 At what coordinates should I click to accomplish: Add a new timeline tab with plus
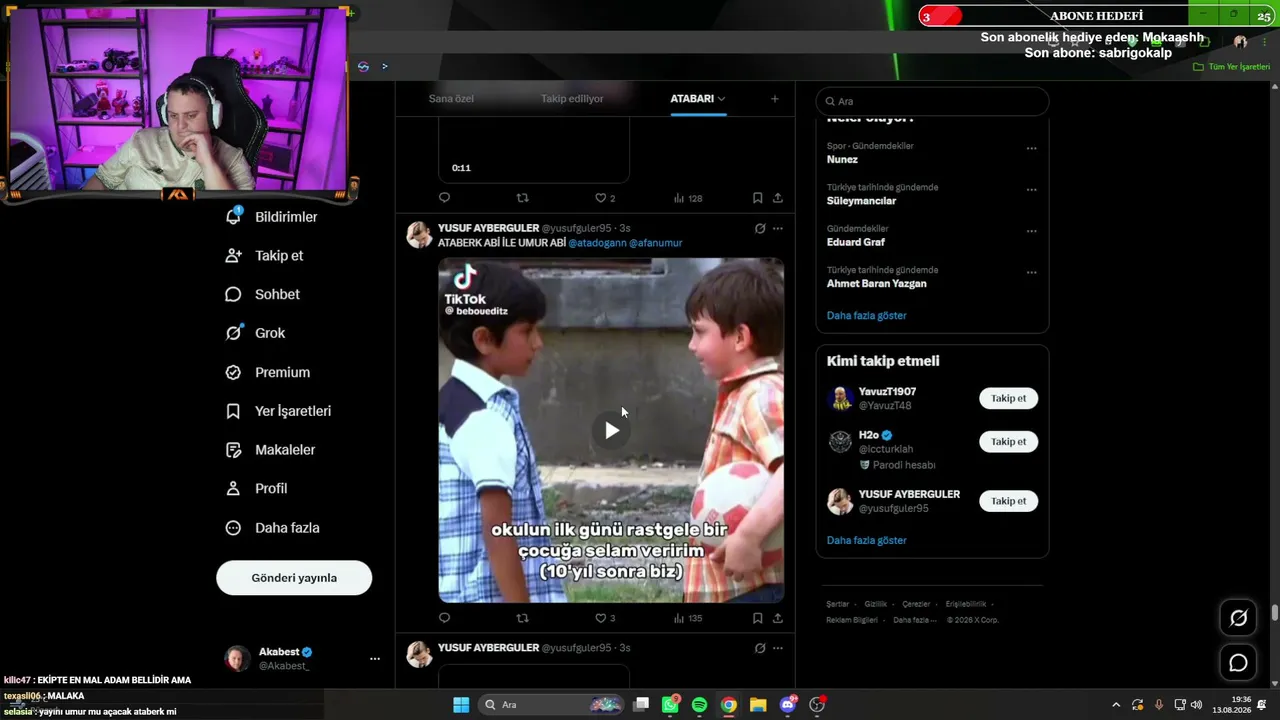point(774,99)
